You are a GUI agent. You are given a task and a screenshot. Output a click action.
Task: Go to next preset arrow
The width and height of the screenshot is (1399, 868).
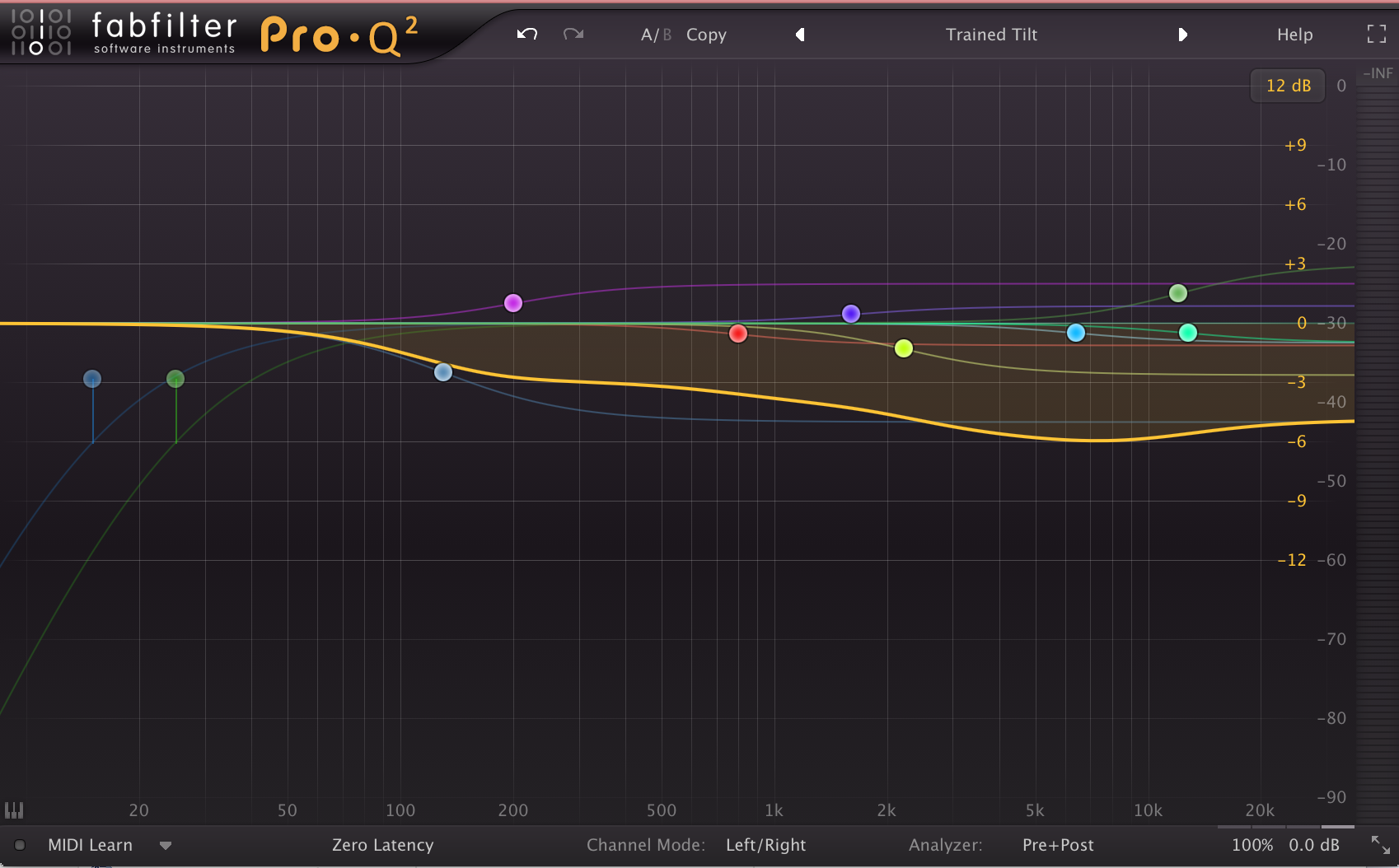tap(1182, 35)
